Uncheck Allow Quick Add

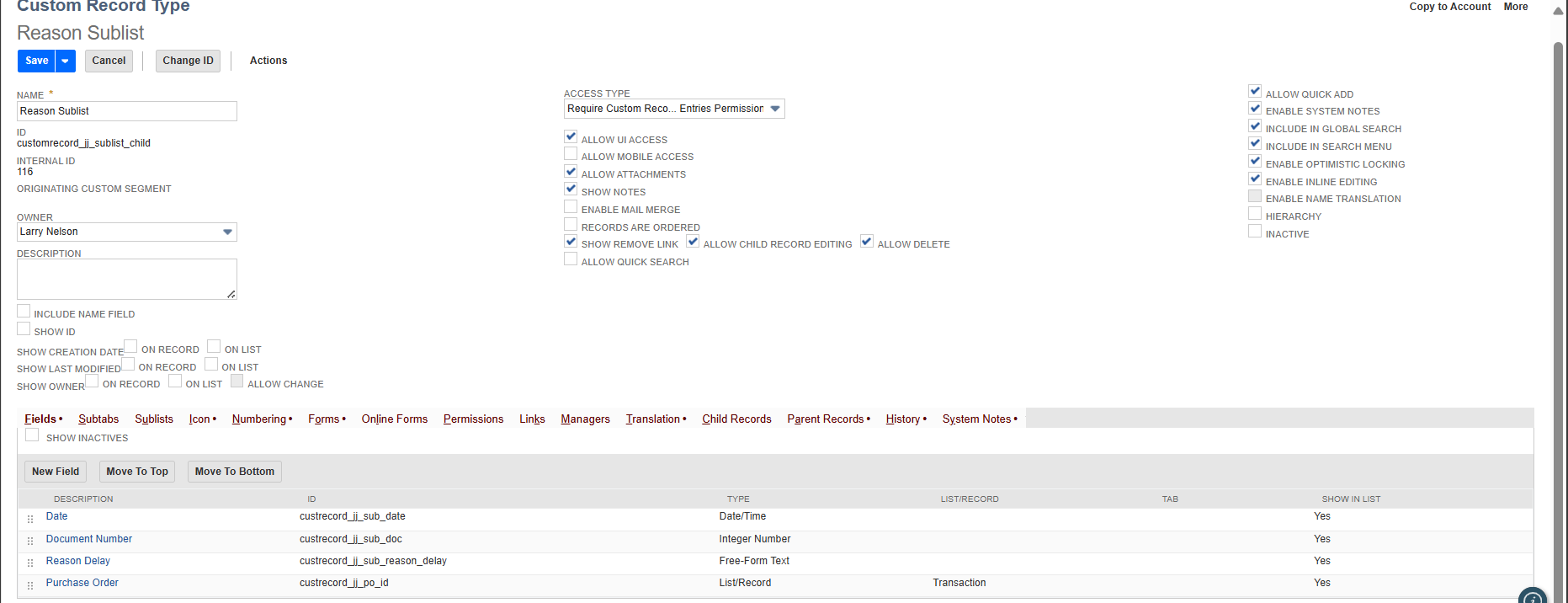point(1255,92)
